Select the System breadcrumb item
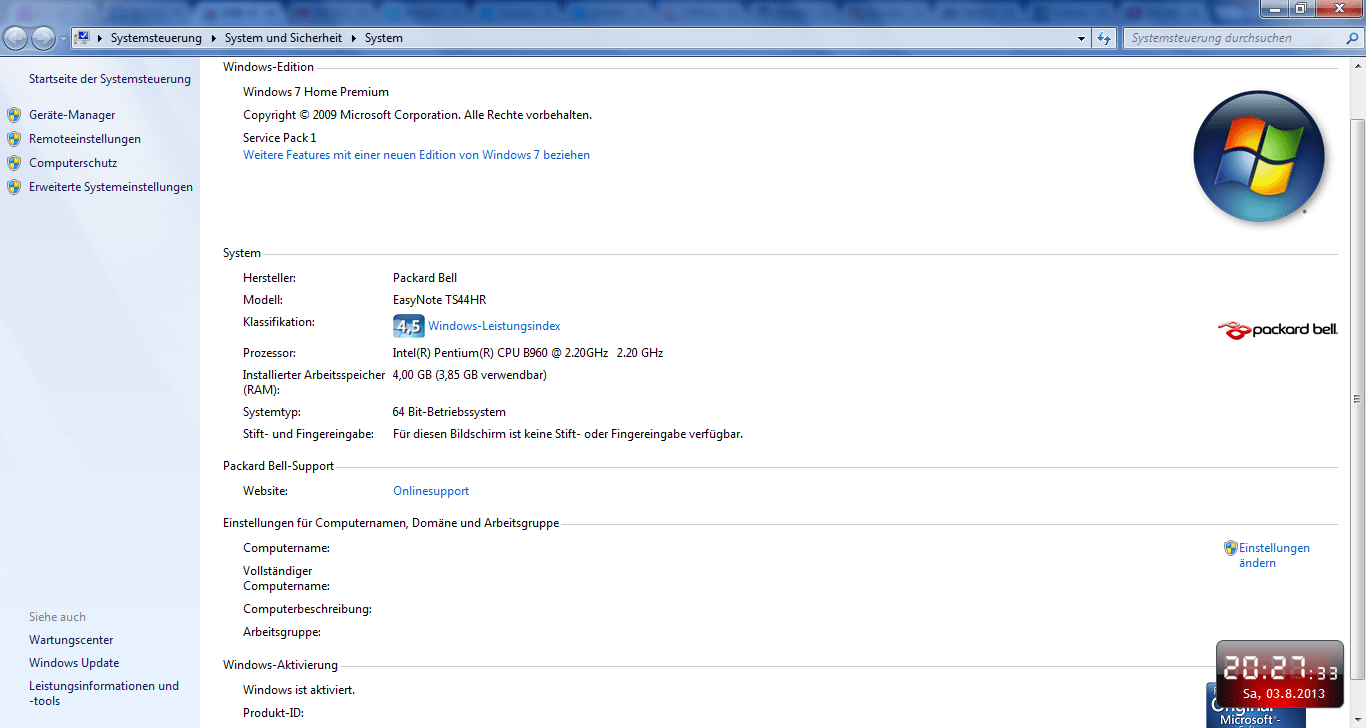 [x=384, y=38]
